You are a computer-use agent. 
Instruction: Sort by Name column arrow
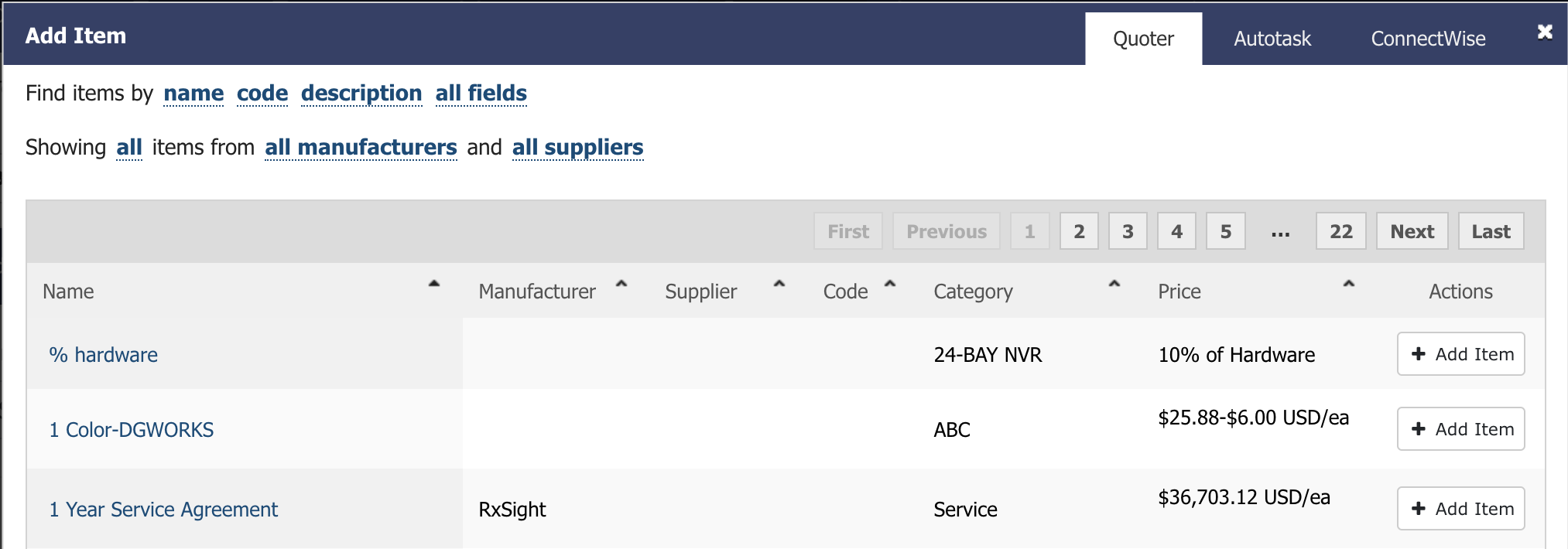coord(434,284)
